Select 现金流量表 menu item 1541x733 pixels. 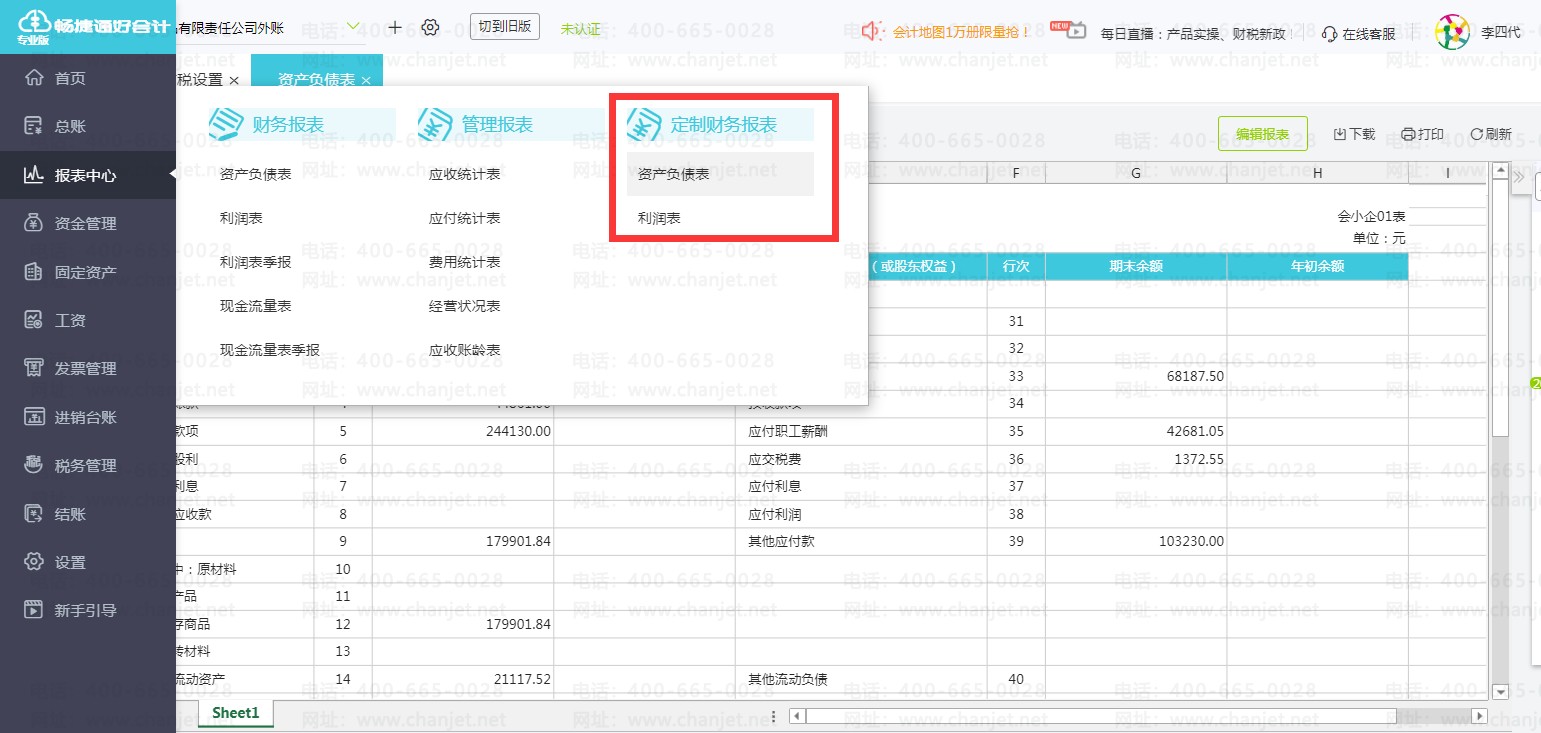coord(256,306)
